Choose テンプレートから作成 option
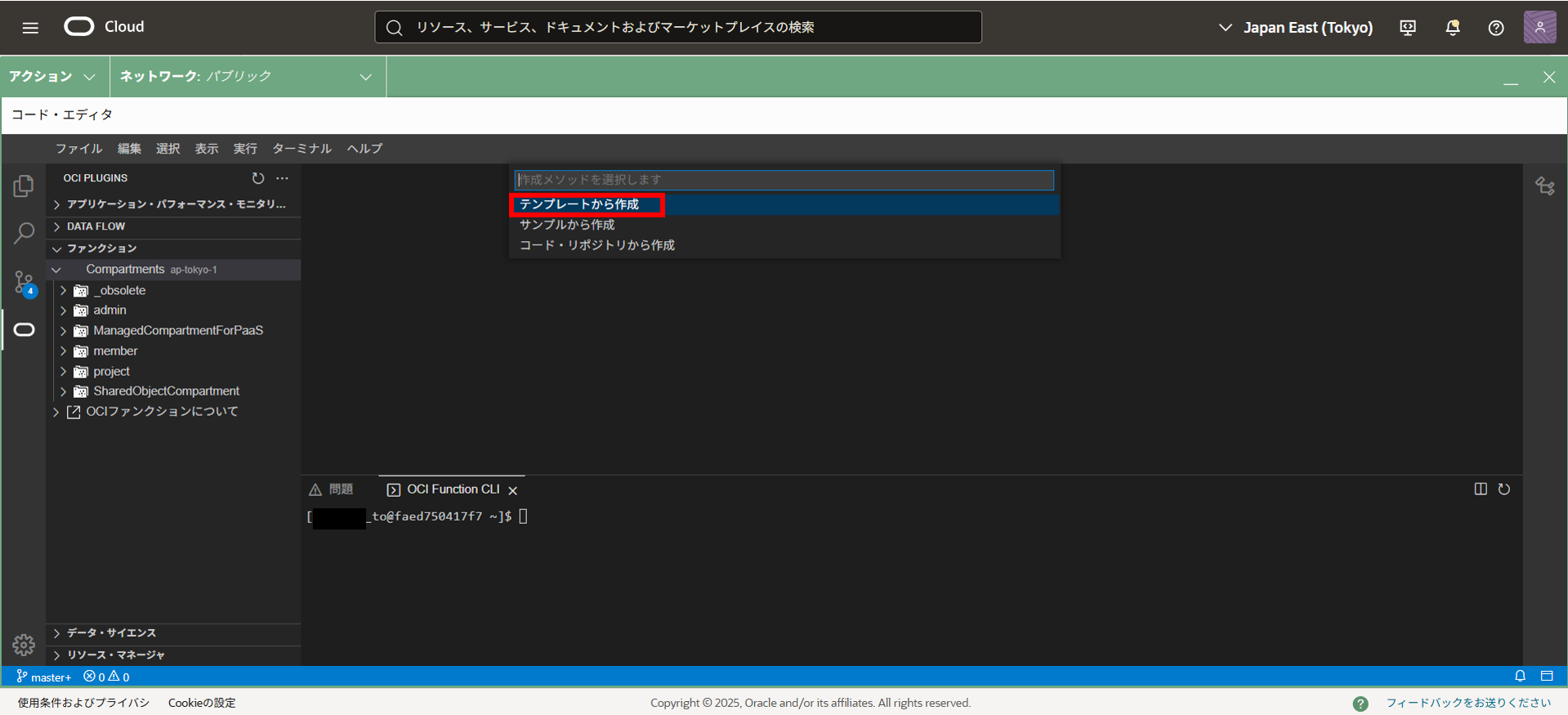The width and height of the screenshot is (1568, 715). (784, 204)
